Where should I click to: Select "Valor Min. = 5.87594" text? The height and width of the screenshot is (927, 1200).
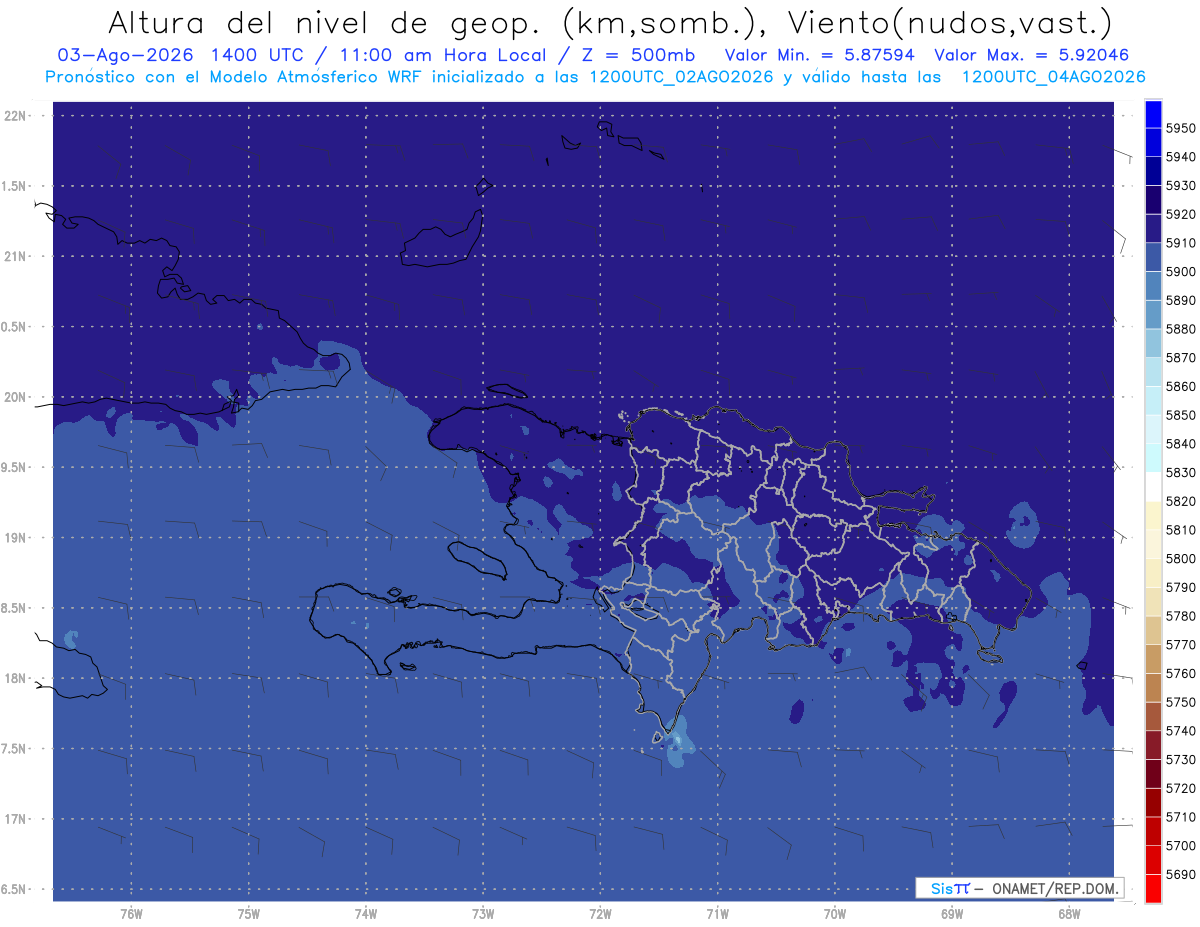(818, 56)
